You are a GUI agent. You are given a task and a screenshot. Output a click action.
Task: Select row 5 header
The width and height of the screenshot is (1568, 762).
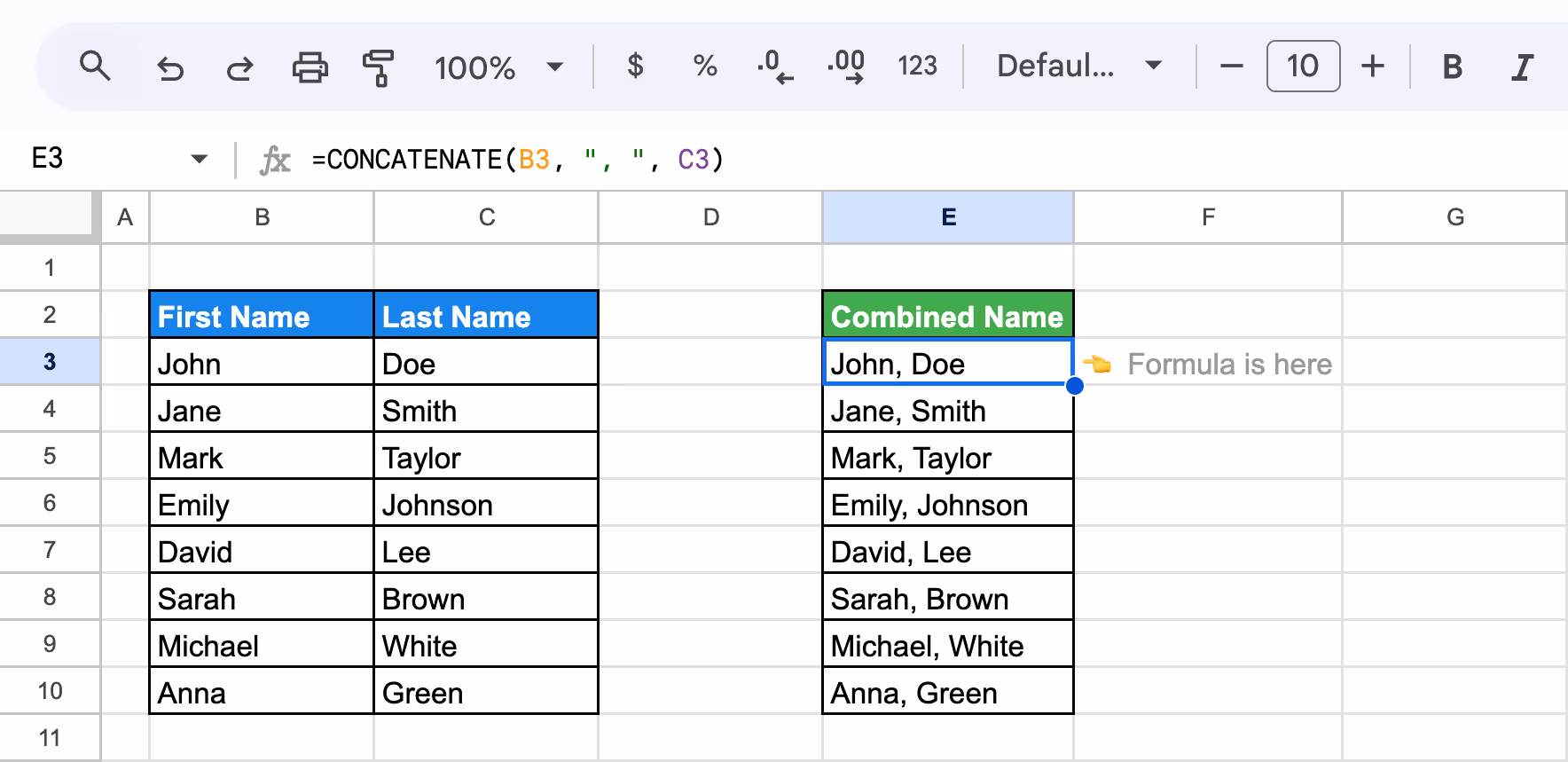[50, 455]
